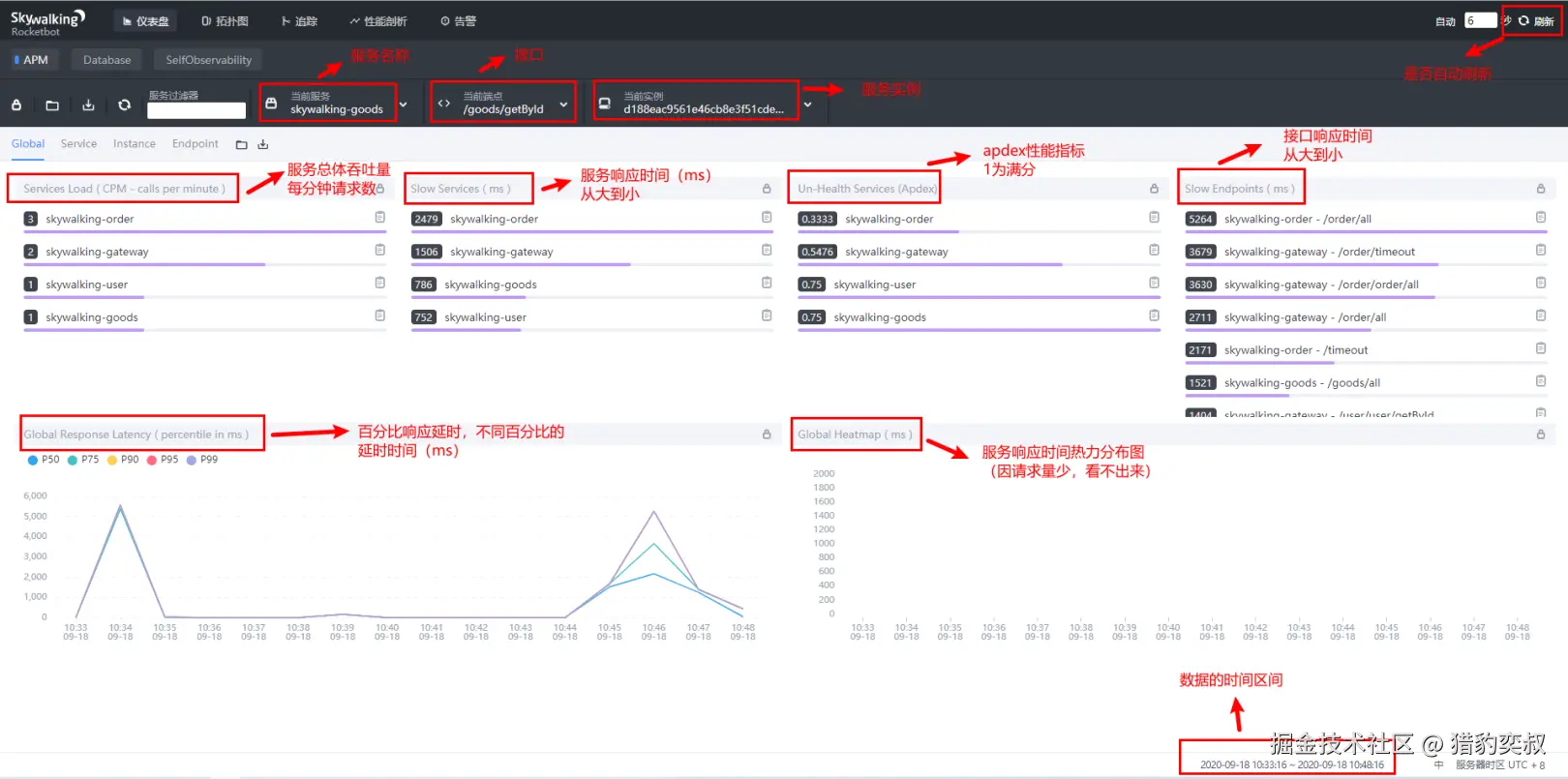
Task: Open the 当前服务 skywalking-goods service dropdown
Action: click(337, 103)
